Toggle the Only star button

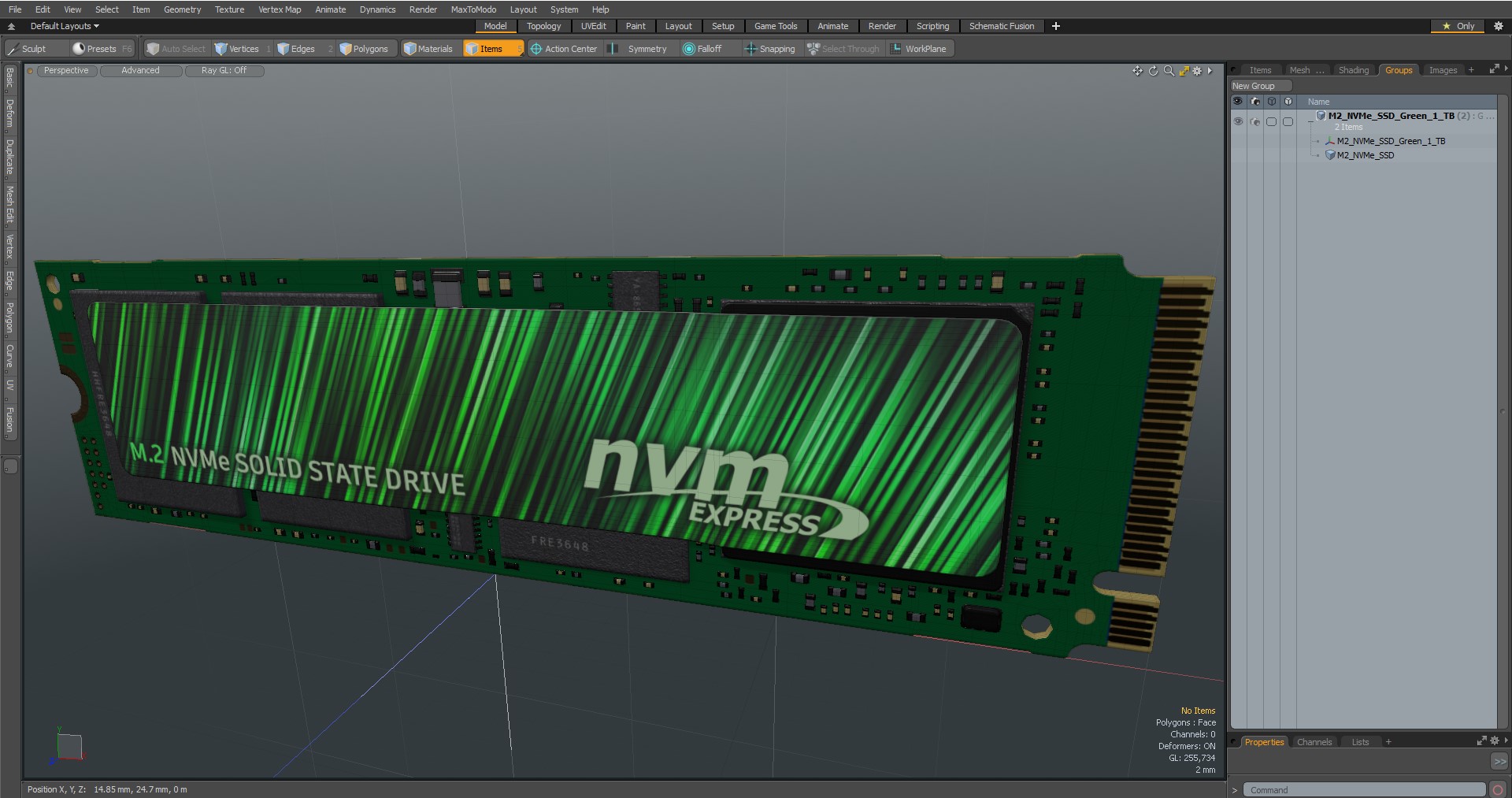(x=1458, y=26)
